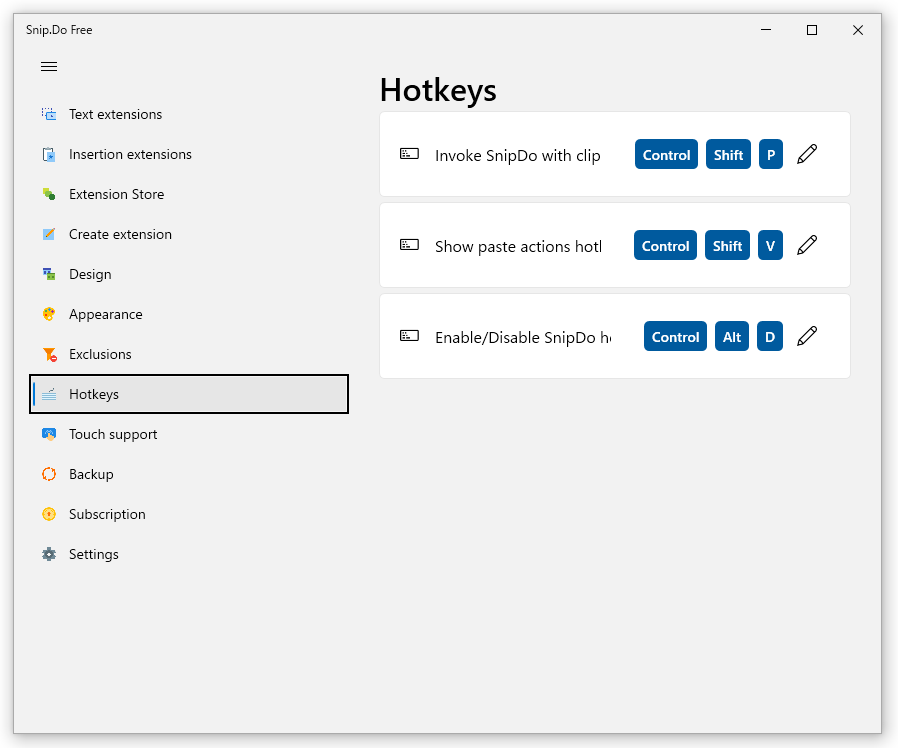Screen dimensions: 898x748
Task: Click Shift key in Show paste actions row
Action: [727, 245]
